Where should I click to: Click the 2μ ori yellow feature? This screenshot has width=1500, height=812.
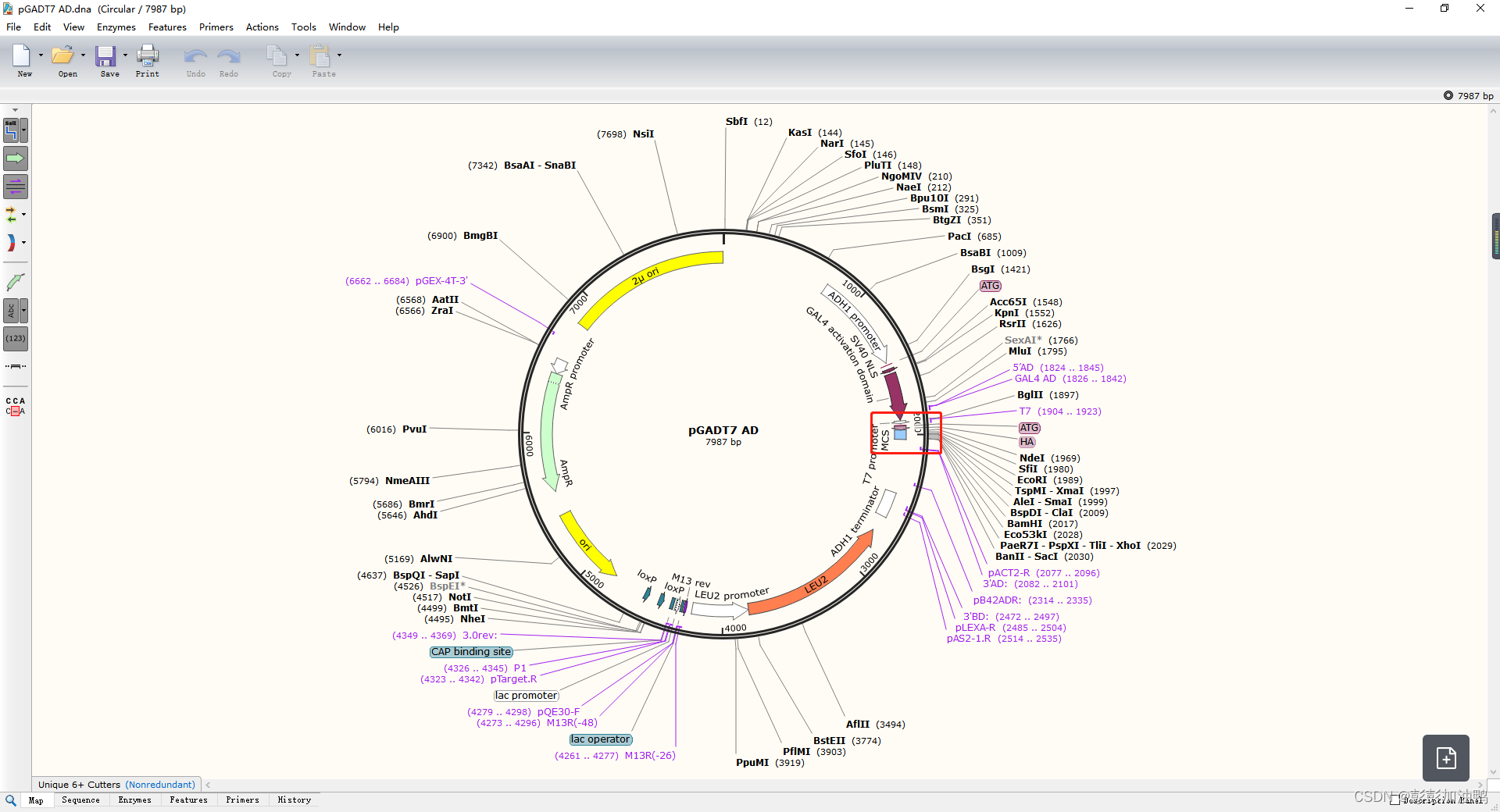pyautogui.click(x=645, y=276)
